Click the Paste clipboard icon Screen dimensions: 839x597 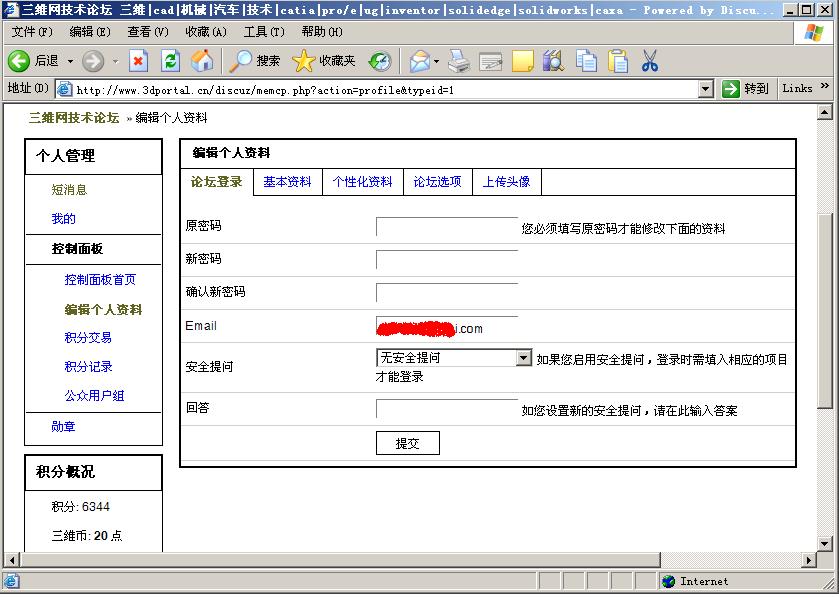coord(618,61)
